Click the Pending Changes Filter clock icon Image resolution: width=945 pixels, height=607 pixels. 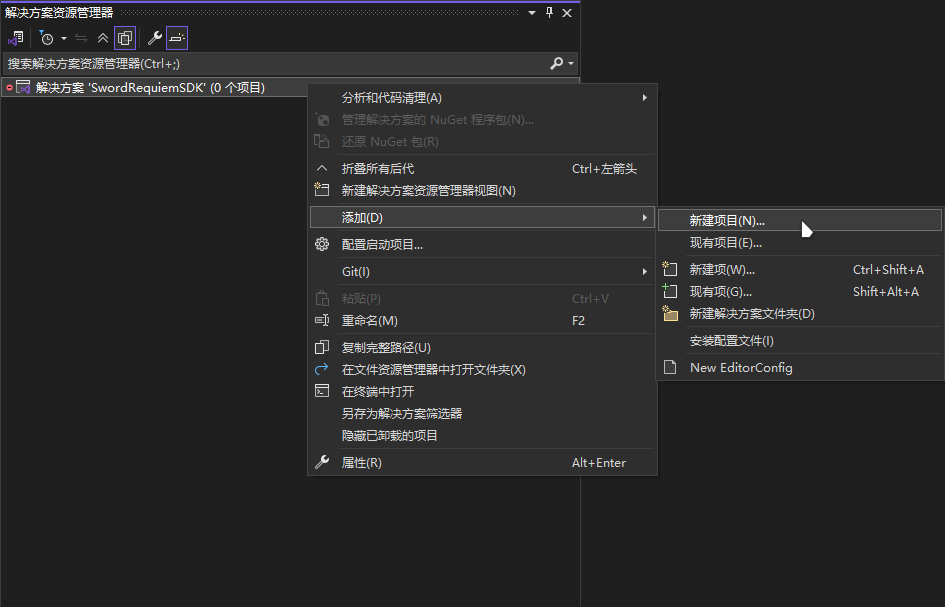[46, 37]
